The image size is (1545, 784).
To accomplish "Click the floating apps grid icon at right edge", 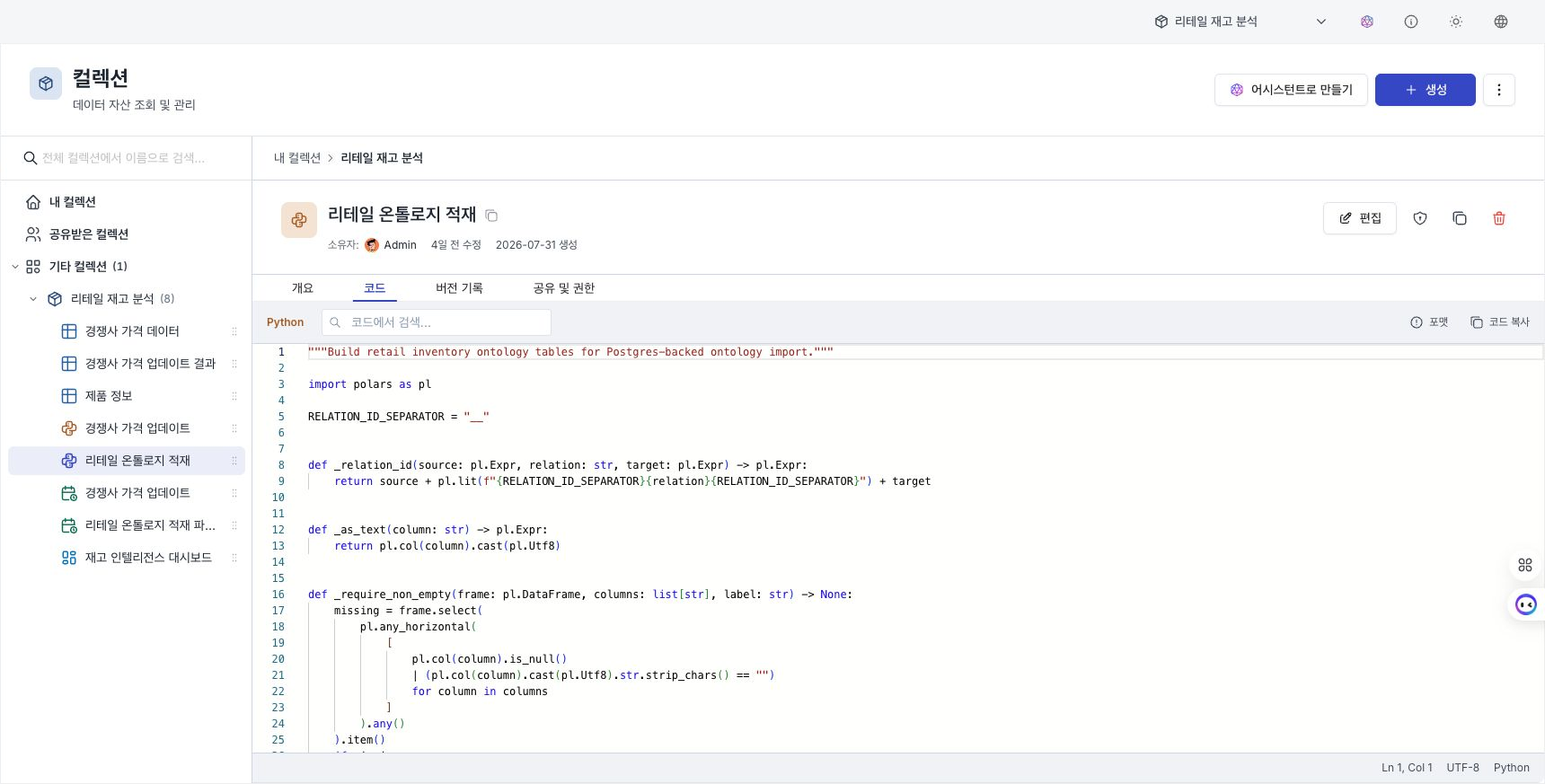I will 1525,565.
